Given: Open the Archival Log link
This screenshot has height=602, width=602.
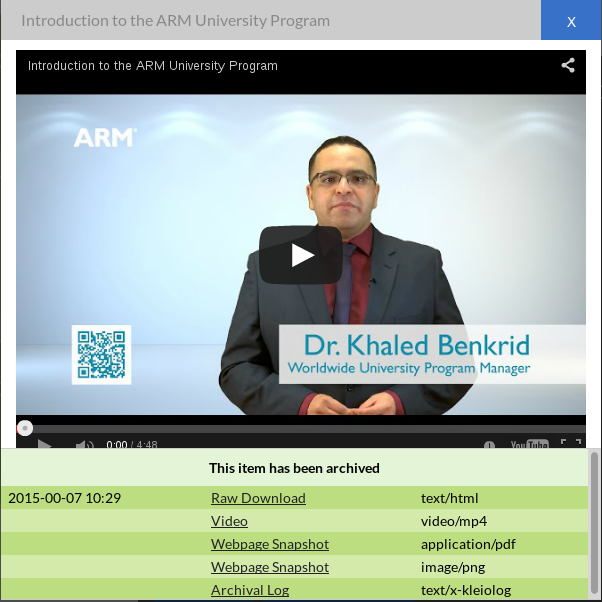Looking at the screenshot, I should [x=250, y=590].
